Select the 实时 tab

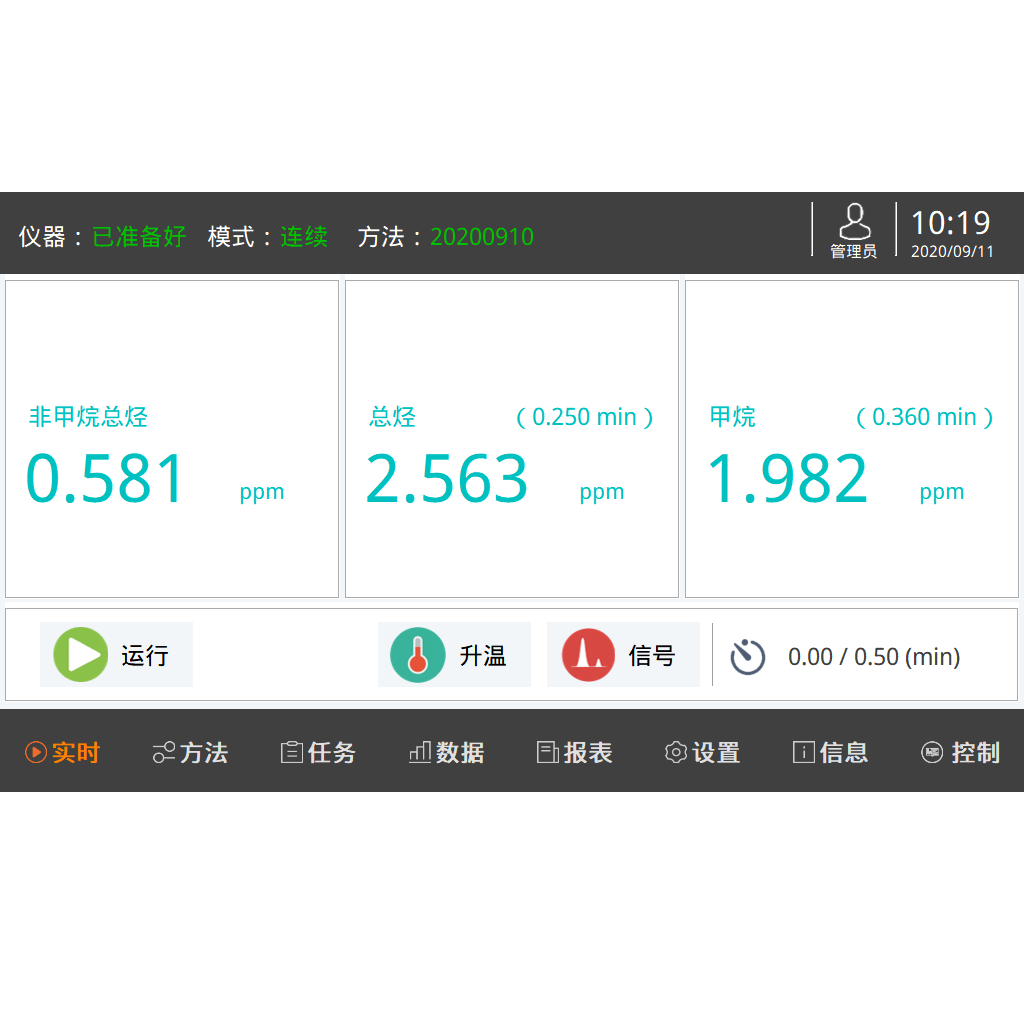click(63, 753)
